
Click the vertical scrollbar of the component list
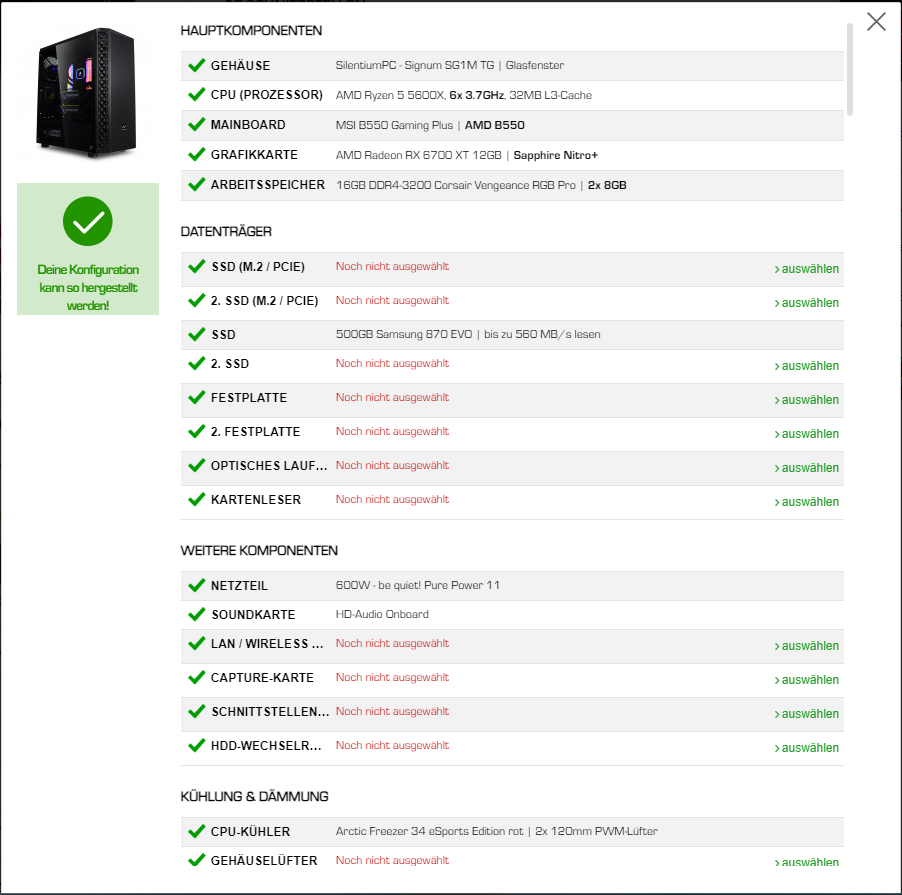point(850,70)
